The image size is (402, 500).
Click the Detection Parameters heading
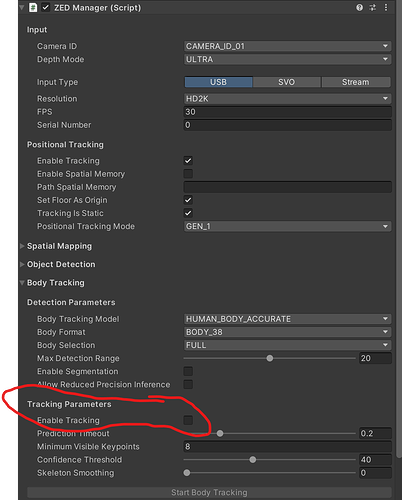(71, 302)
